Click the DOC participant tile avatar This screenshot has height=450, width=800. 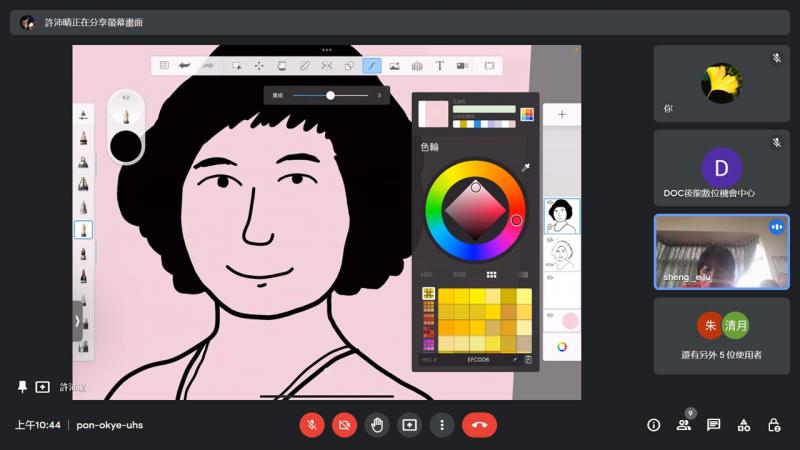721,168
